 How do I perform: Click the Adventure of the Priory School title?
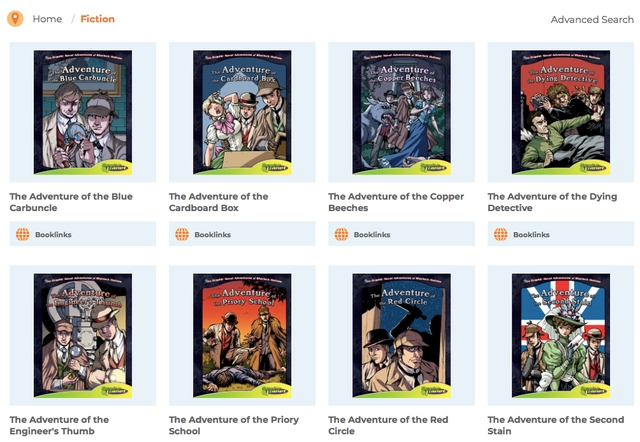coord(234,425)
